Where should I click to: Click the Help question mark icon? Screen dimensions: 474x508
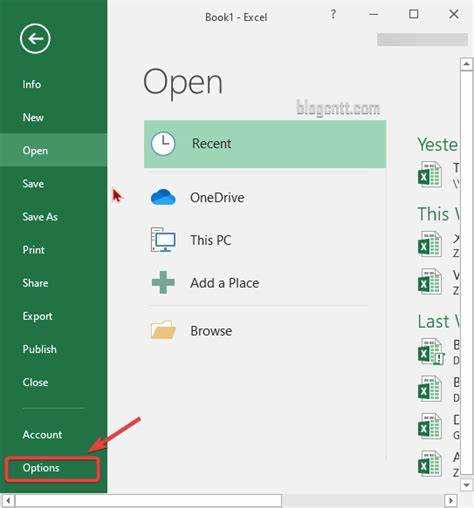point(333,14)
